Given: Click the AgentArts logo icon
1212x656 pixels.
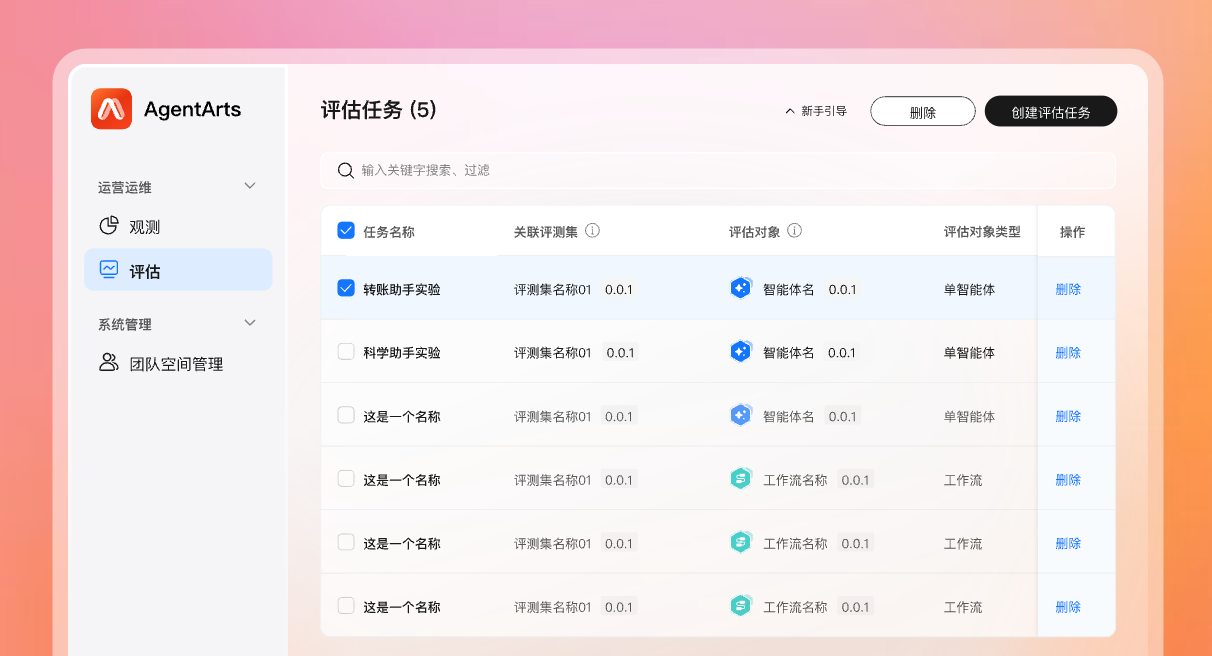Looking at the screenshot, I should 111,109.
